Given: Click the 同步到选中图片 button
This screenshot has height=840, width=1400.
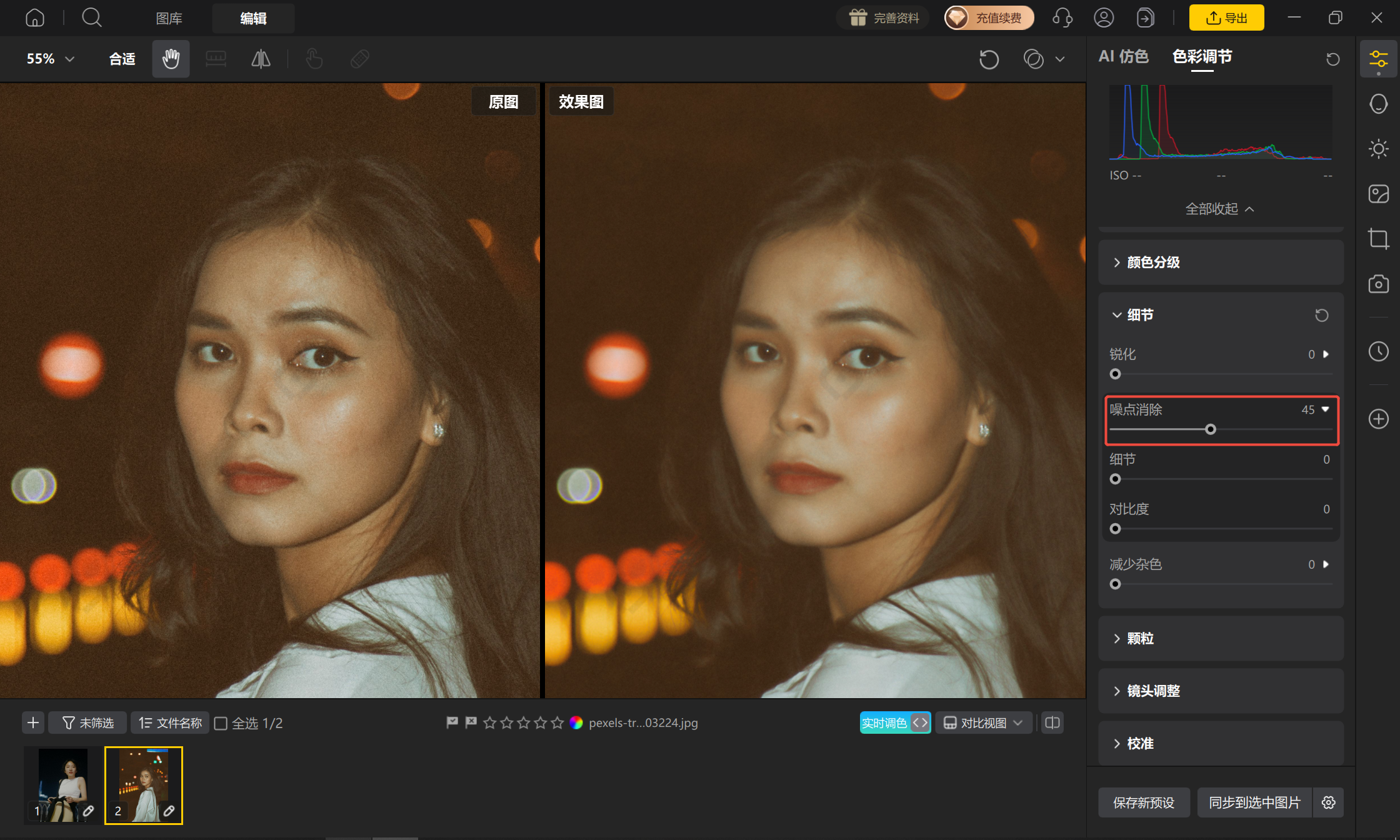Looking at the screenshot, I should (x=1254, y=802).
